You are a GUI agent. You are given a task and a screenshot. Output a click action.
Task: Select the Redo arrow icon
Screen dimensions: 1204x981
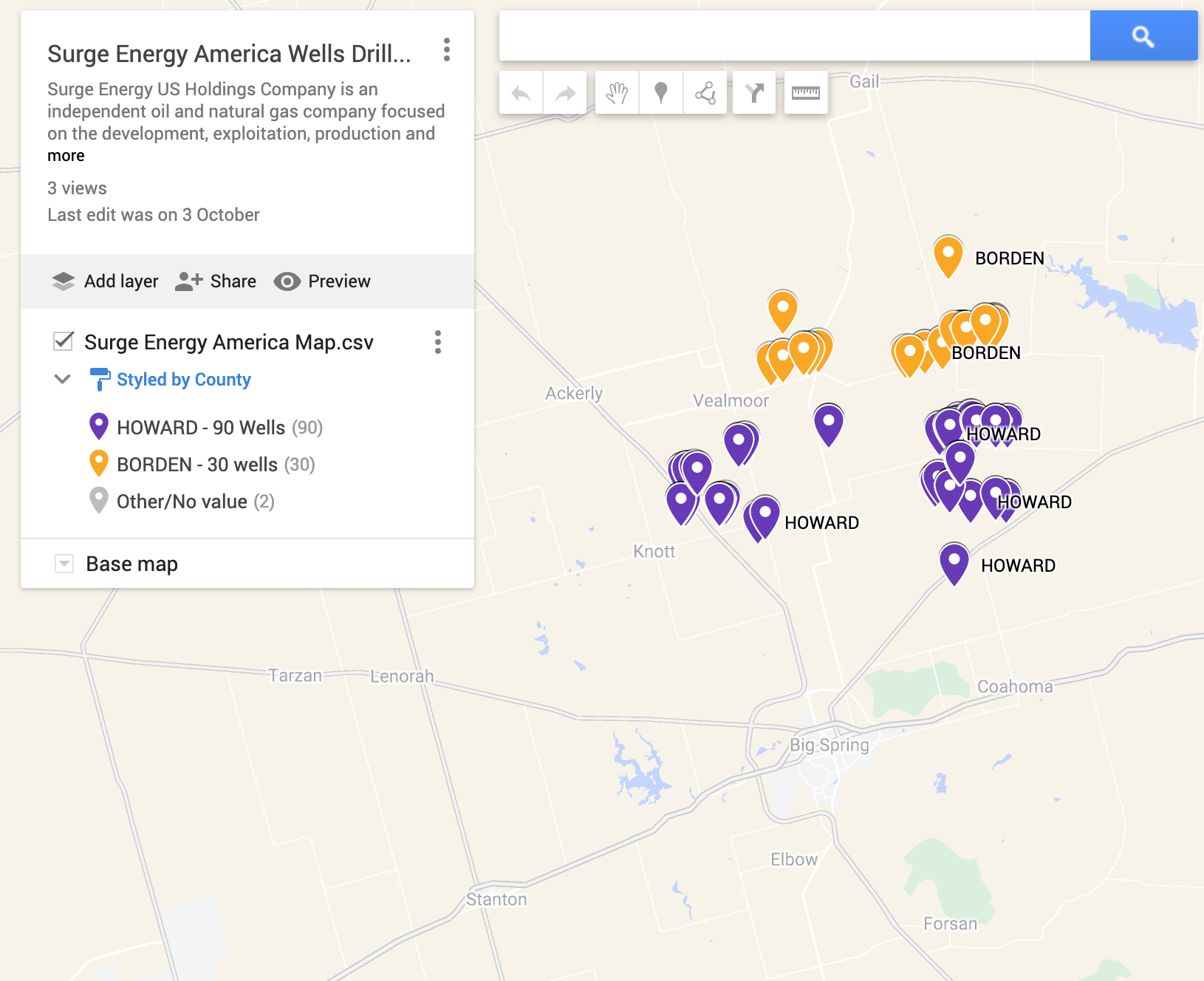tap(564, 92)
